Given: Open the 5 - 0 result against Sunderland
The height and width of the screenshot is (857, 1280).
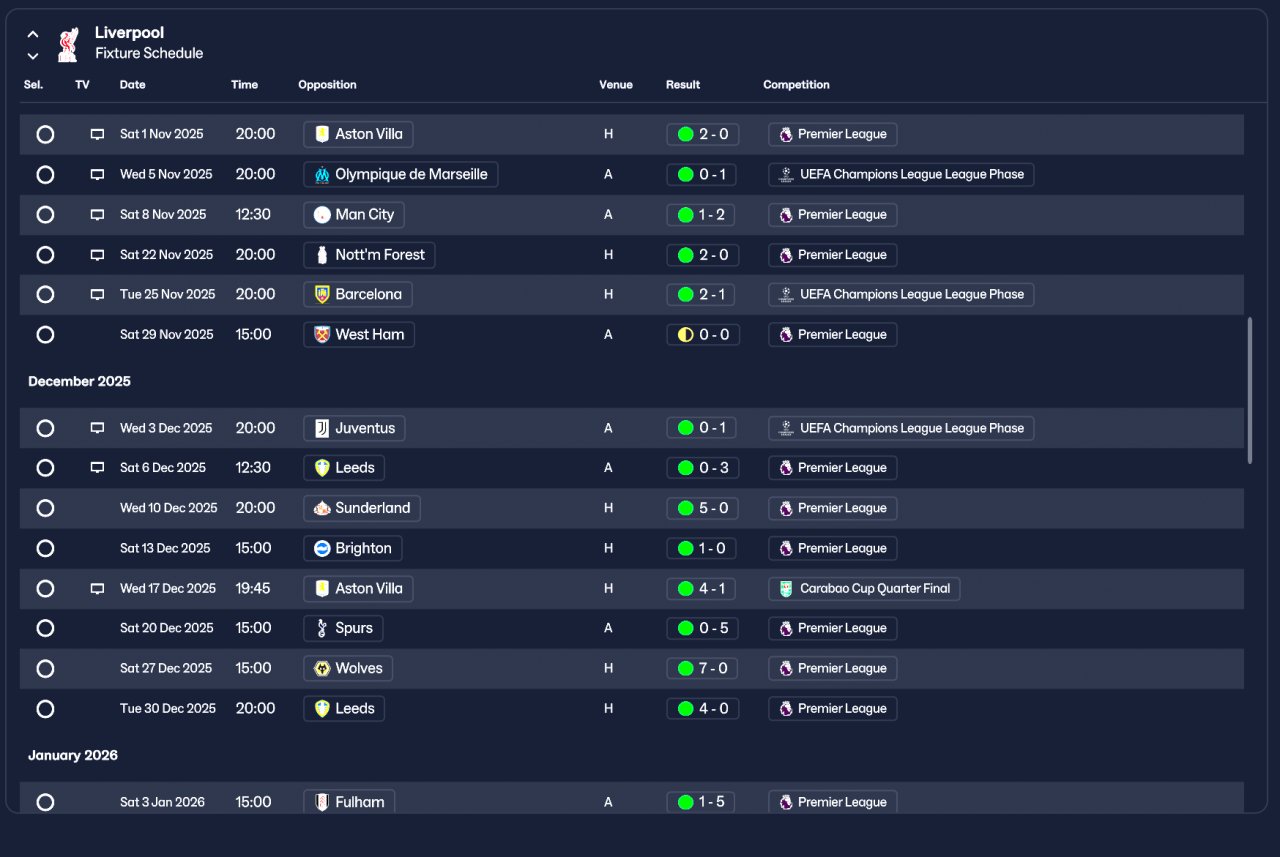Looking at the screenshot, I should coord(703,508).
